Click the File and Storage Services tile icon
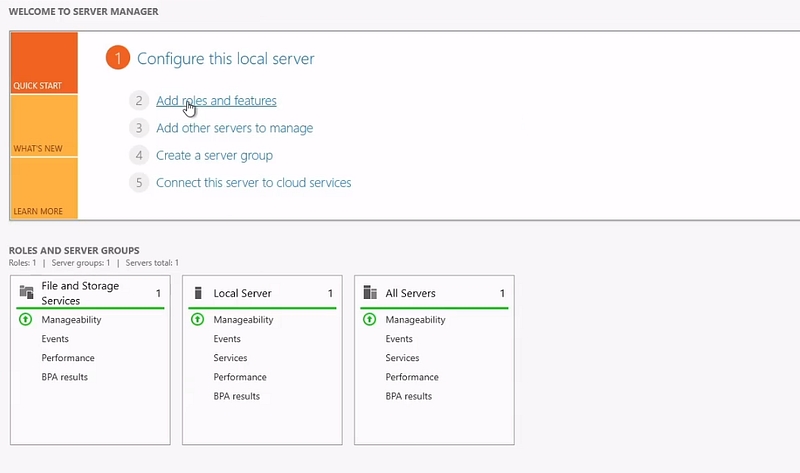800x473 pixels. (x=27, y=292)
